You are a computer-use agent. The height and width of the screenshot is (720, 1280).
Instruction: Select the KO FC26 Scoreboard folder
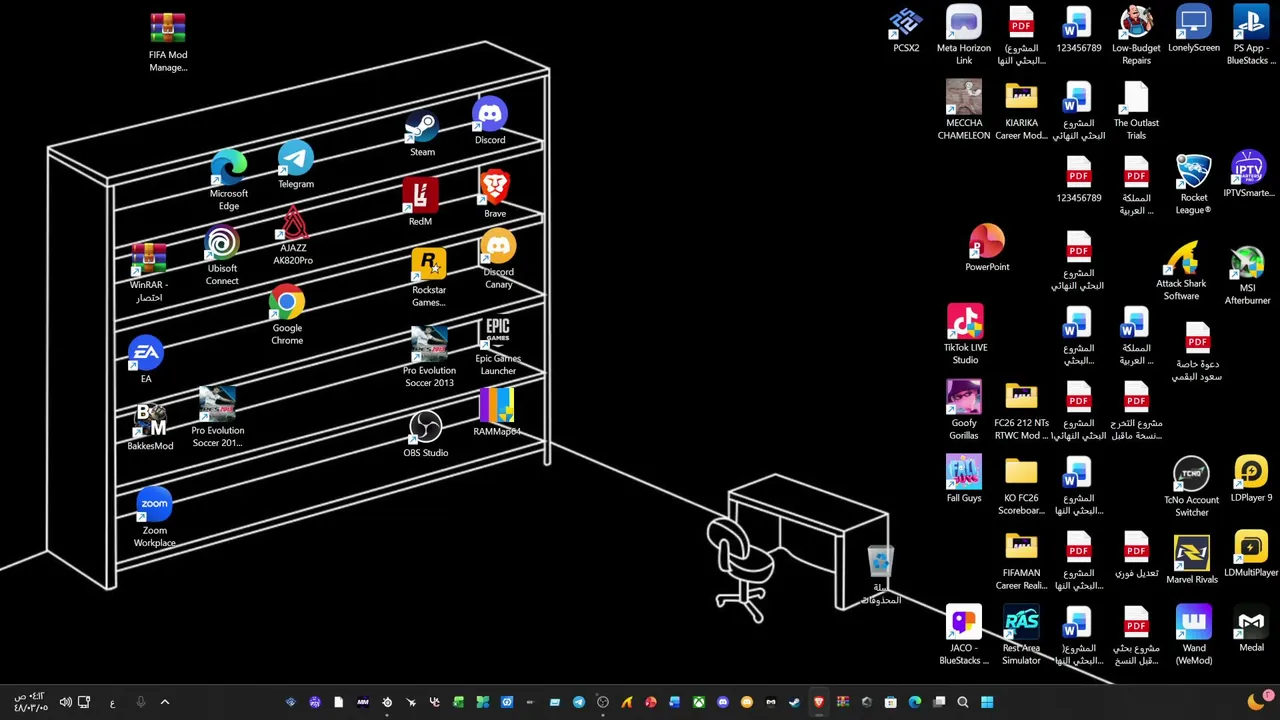pos(1021,486)
